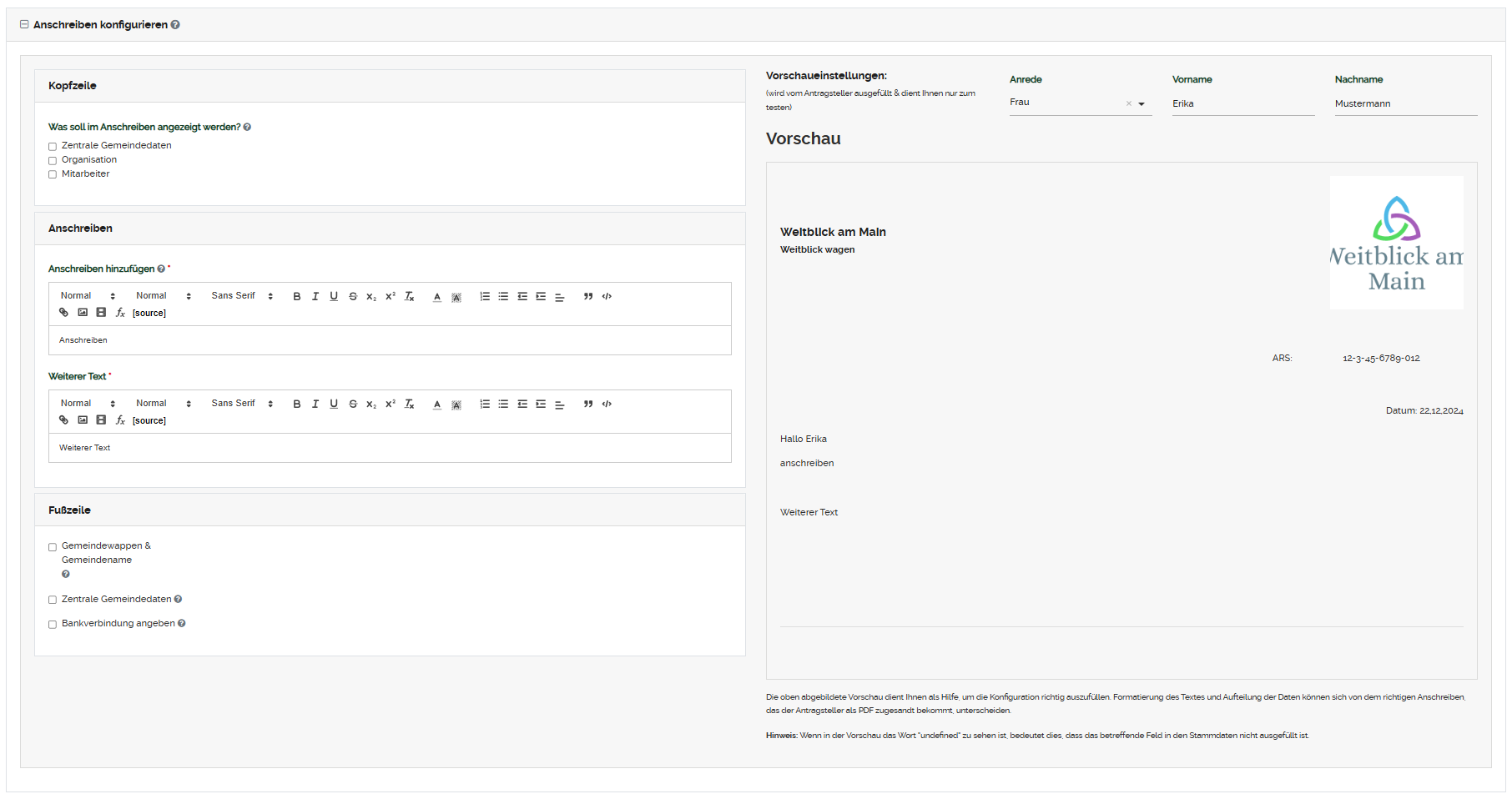The height and width of the screenshot is (799, 1512).
Task: Collapse the Anschreiben konfigurieren section
Action: pyautogui.click(x=24, y=25)
